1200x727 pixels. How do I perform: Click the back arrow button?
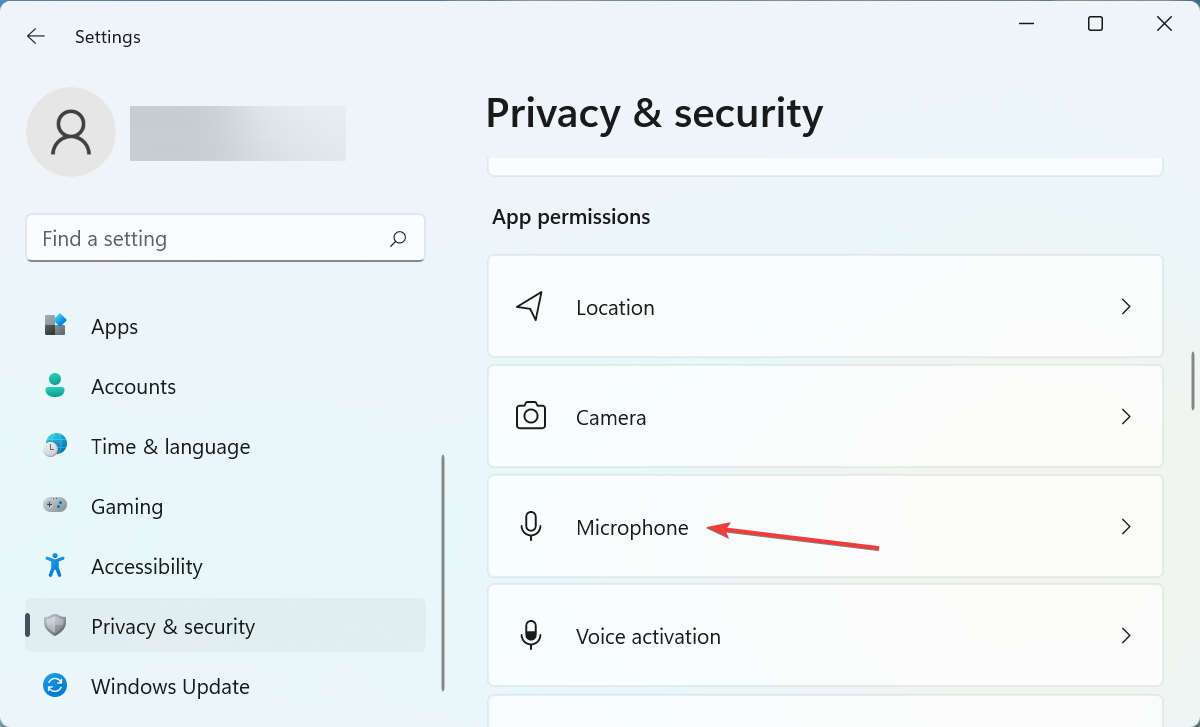[x=35, y=36]
